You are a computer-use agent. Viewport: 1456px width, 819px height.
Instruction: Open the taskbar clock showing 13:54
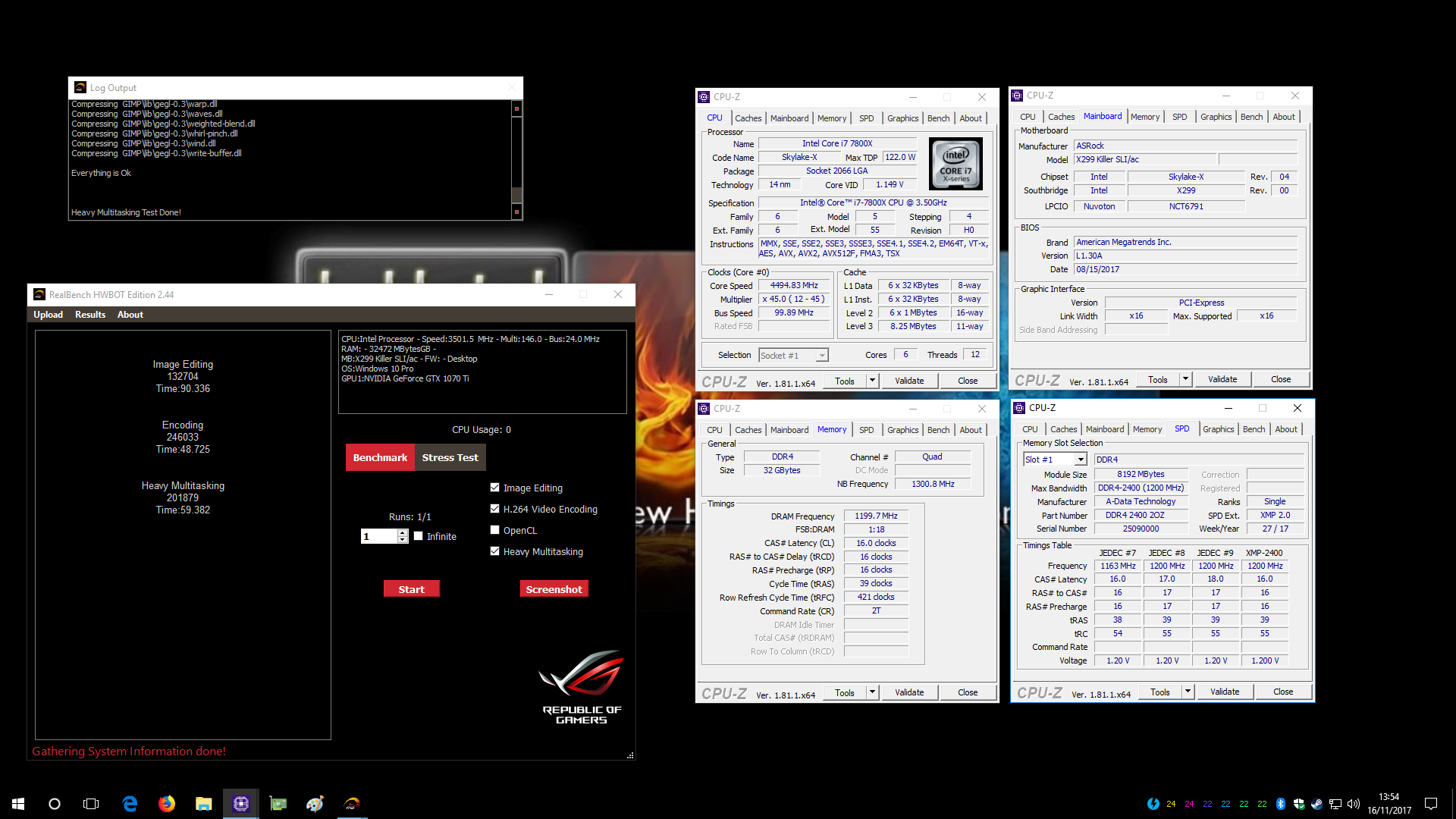click(1389, 804)
